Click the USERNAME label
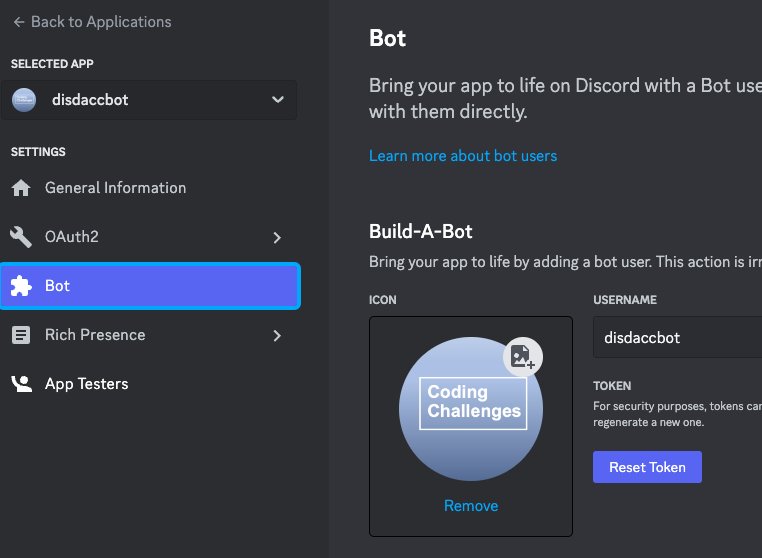The height and width of the screenshot is (558, 762). click(x=625, y=300)
